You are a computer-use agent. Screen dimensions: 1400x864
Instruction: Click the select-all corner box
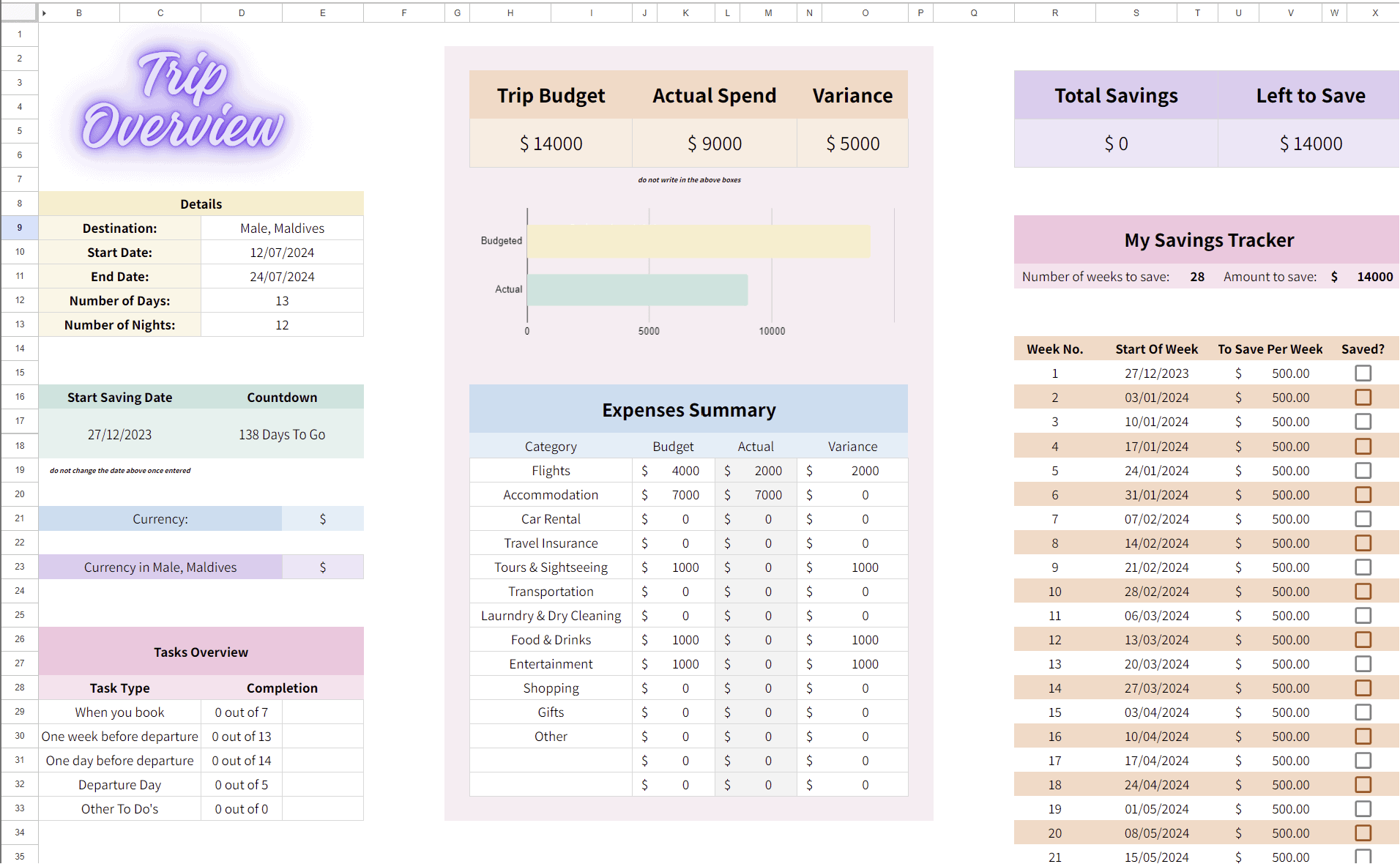point(19,12)
